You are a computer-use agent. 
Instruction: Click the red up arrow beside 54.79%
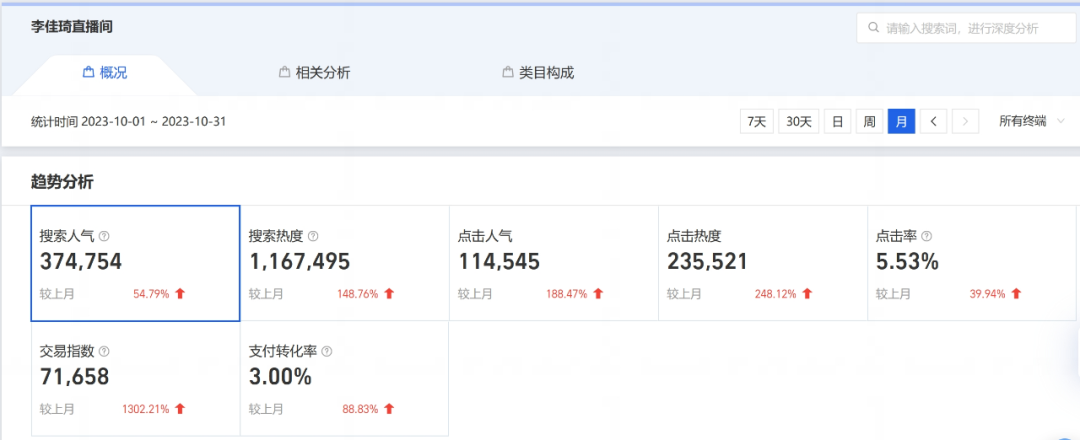(180, 293)
